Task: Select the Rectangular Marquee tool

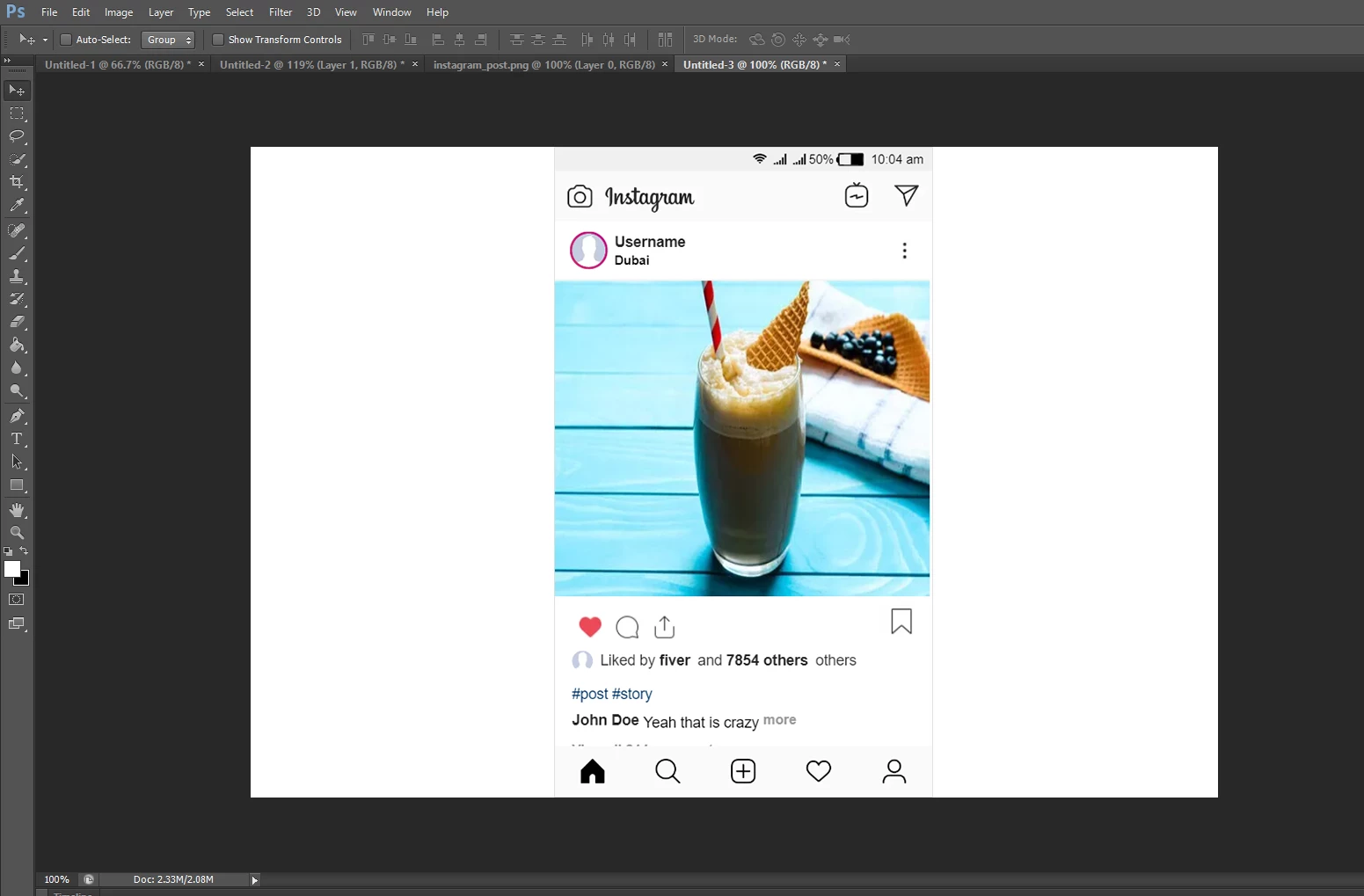Action: pyautogui.click(x=17, y=113)
